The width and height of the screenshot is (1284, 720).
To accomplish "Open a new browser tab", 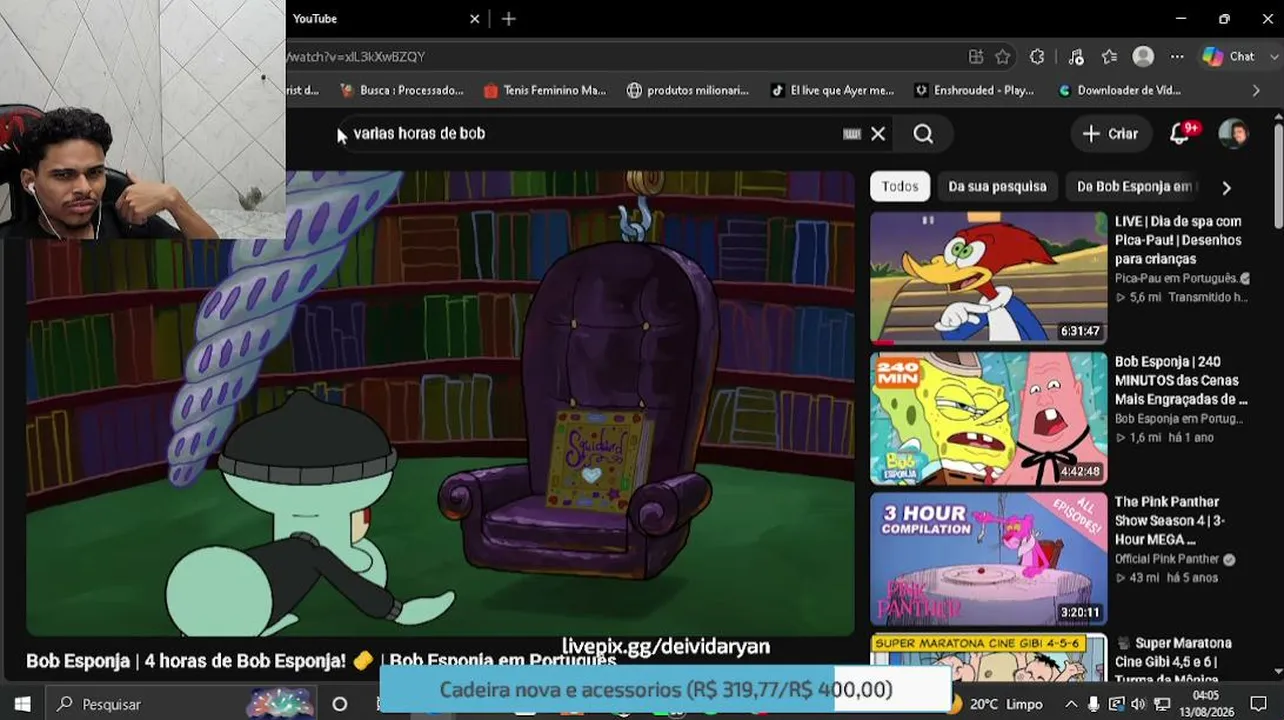I will coord(509,18).
